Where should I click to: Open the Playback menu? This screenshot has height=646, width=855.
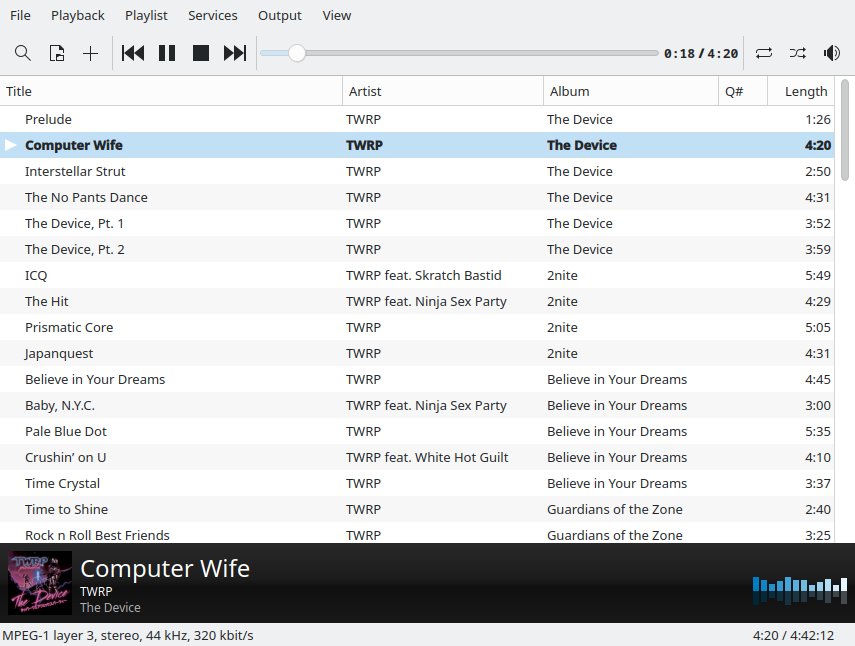coord(77,15)
